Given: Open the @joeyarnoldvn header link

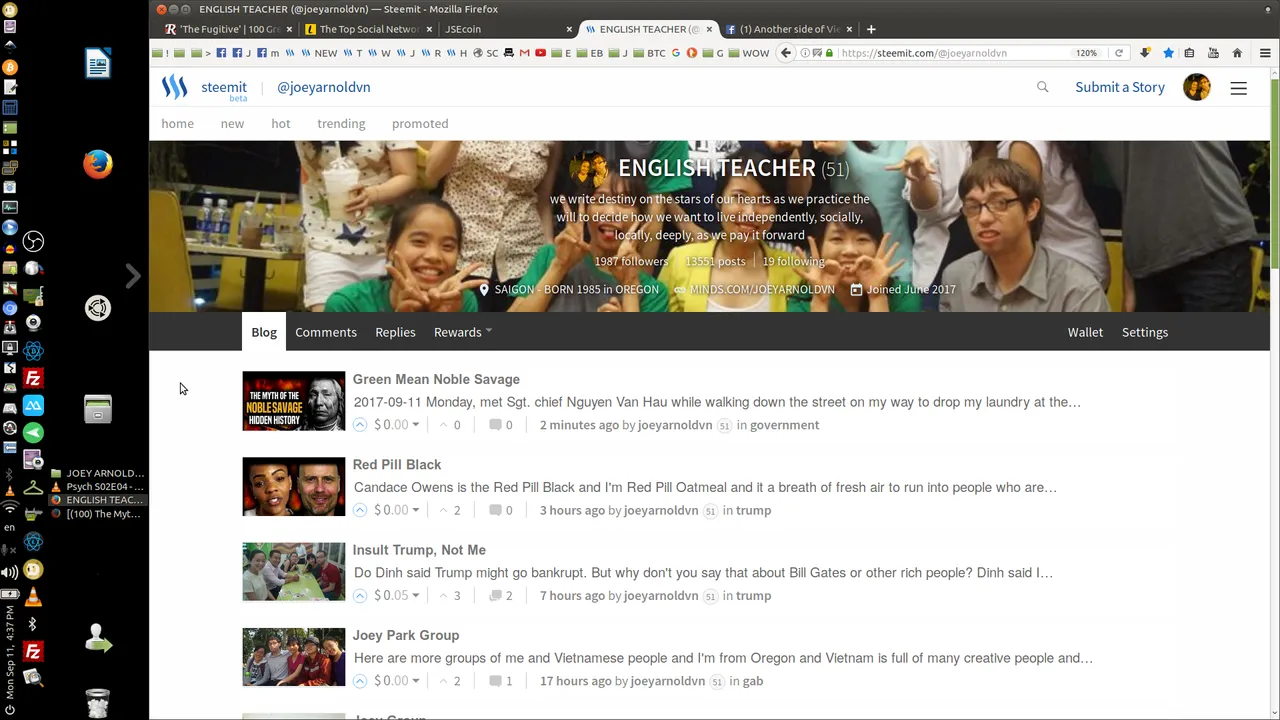Looking at the screenshot, I should pyautogui.click(x=324, y=87).
